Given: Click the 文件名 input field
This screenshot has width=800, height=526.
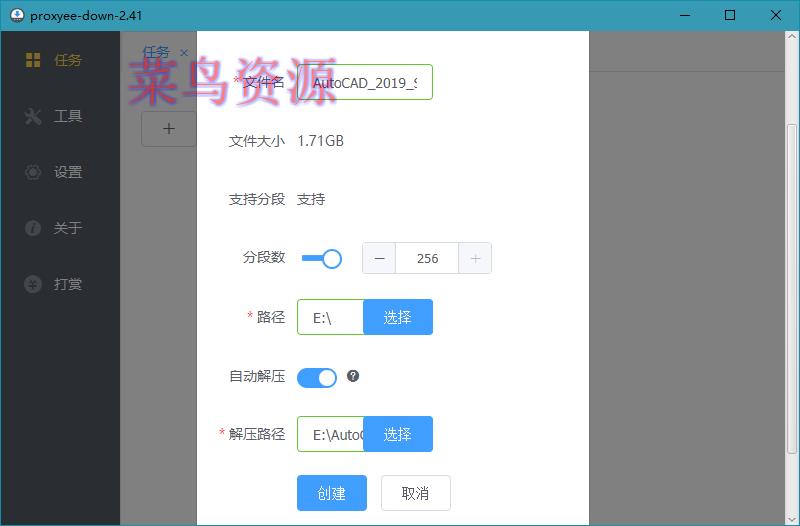Looking at the screenshot, I should (365, 83).
